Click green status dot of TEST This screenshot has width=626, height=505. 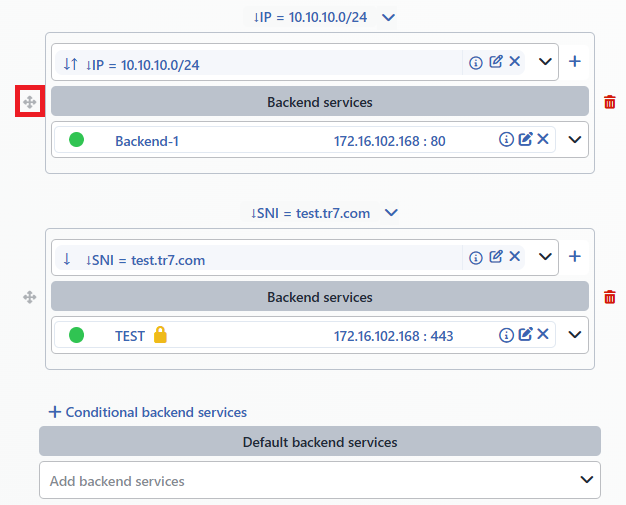pyautogui.click(x=76, y=335)
